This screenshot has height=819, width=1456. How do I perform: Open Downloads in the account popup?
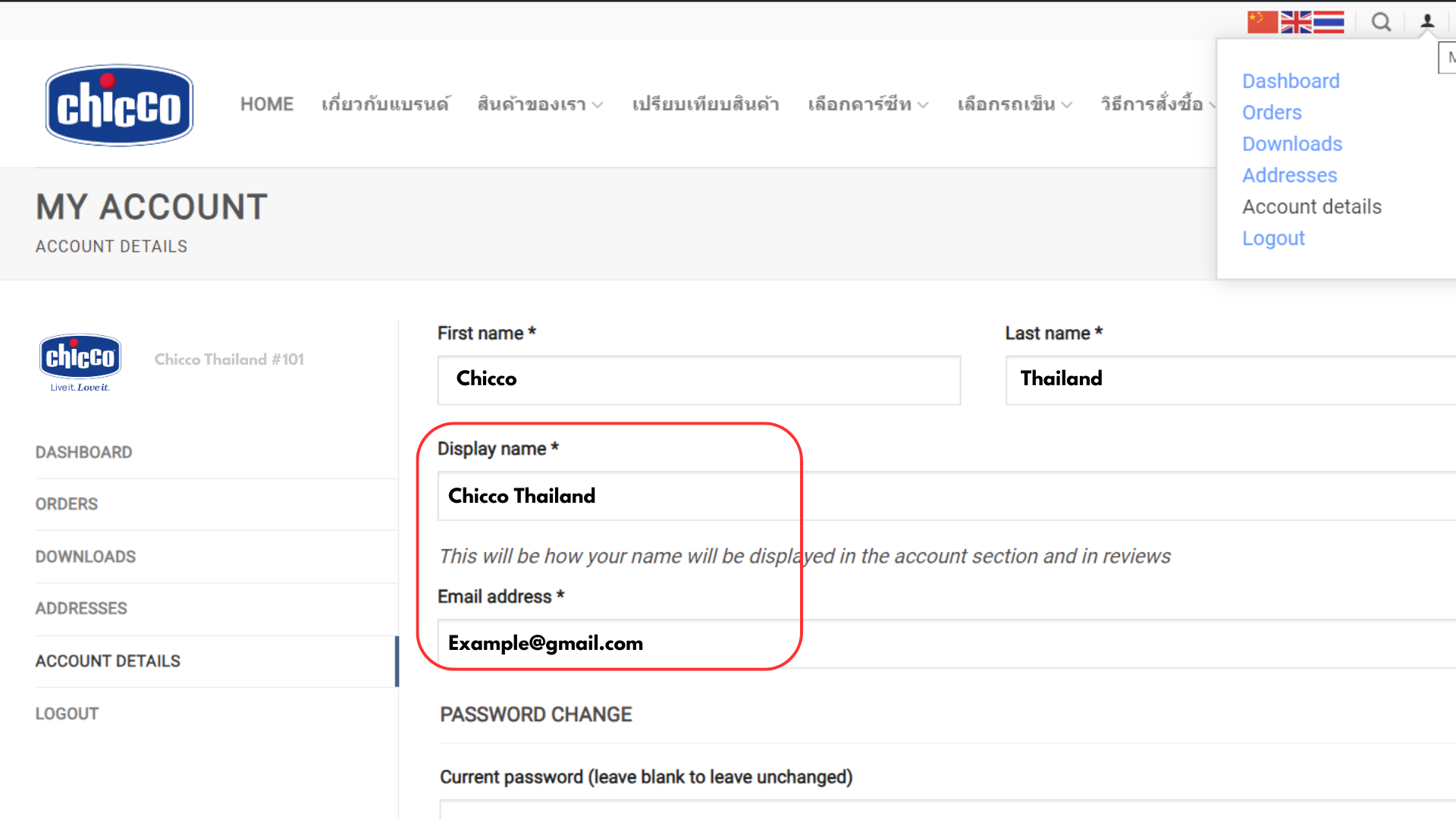[x=1292, y=144]
